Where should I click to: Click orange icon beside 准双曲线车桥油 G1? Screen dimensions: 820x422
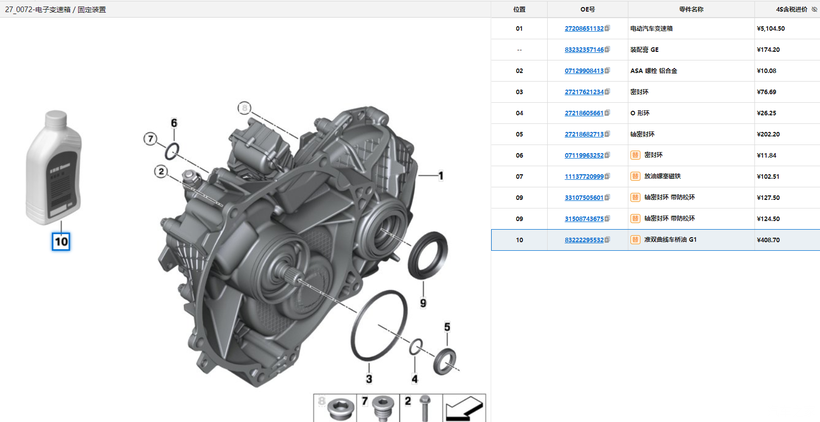(635, 240)
